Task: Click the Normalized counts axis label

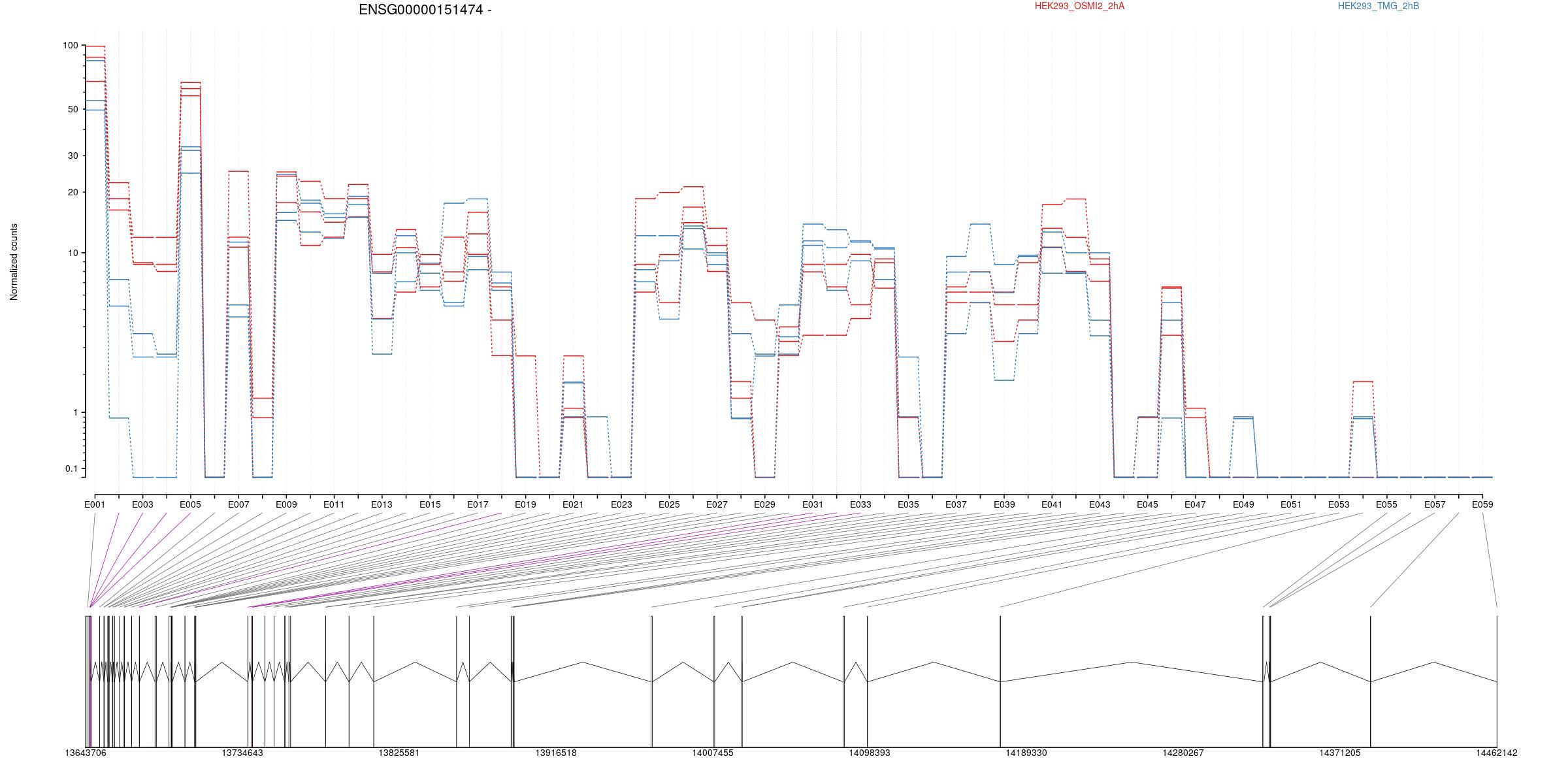Action: point(14,262)
